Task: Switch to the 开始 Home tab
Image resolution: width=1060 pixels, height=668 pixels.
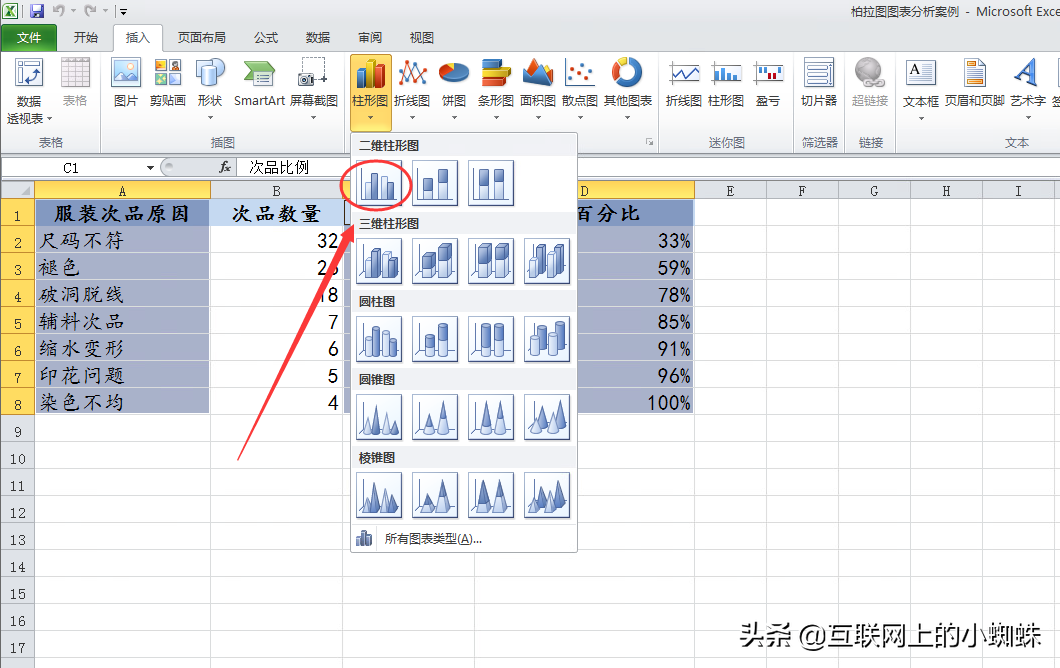Action: pyautogui.click(x=86, y=38)
